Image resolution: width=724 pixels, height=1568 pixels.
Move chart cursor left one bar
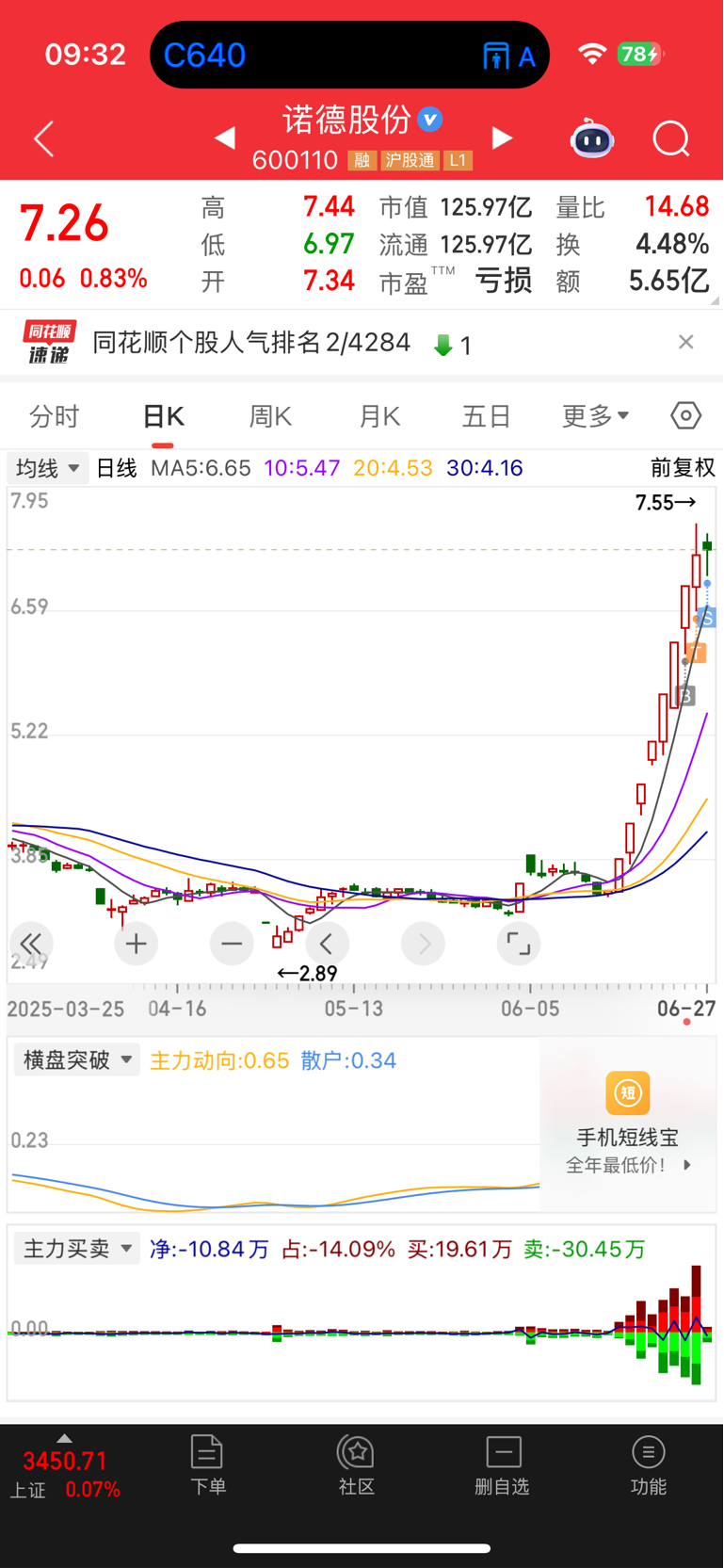(327, 944)
